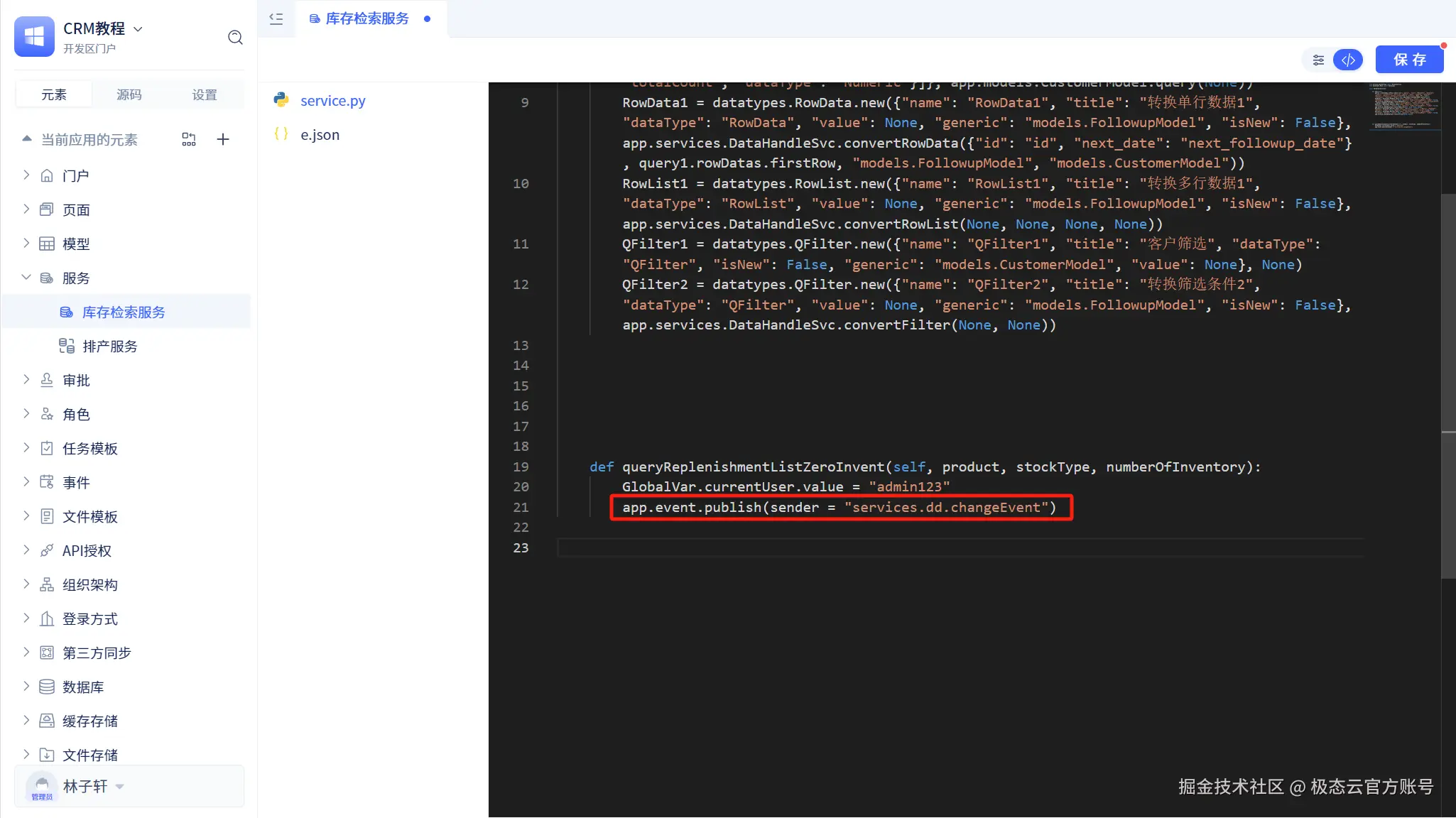1456x818 pixels.
Task: Click the search magnifier icon
Action: (x=235, y=37)
